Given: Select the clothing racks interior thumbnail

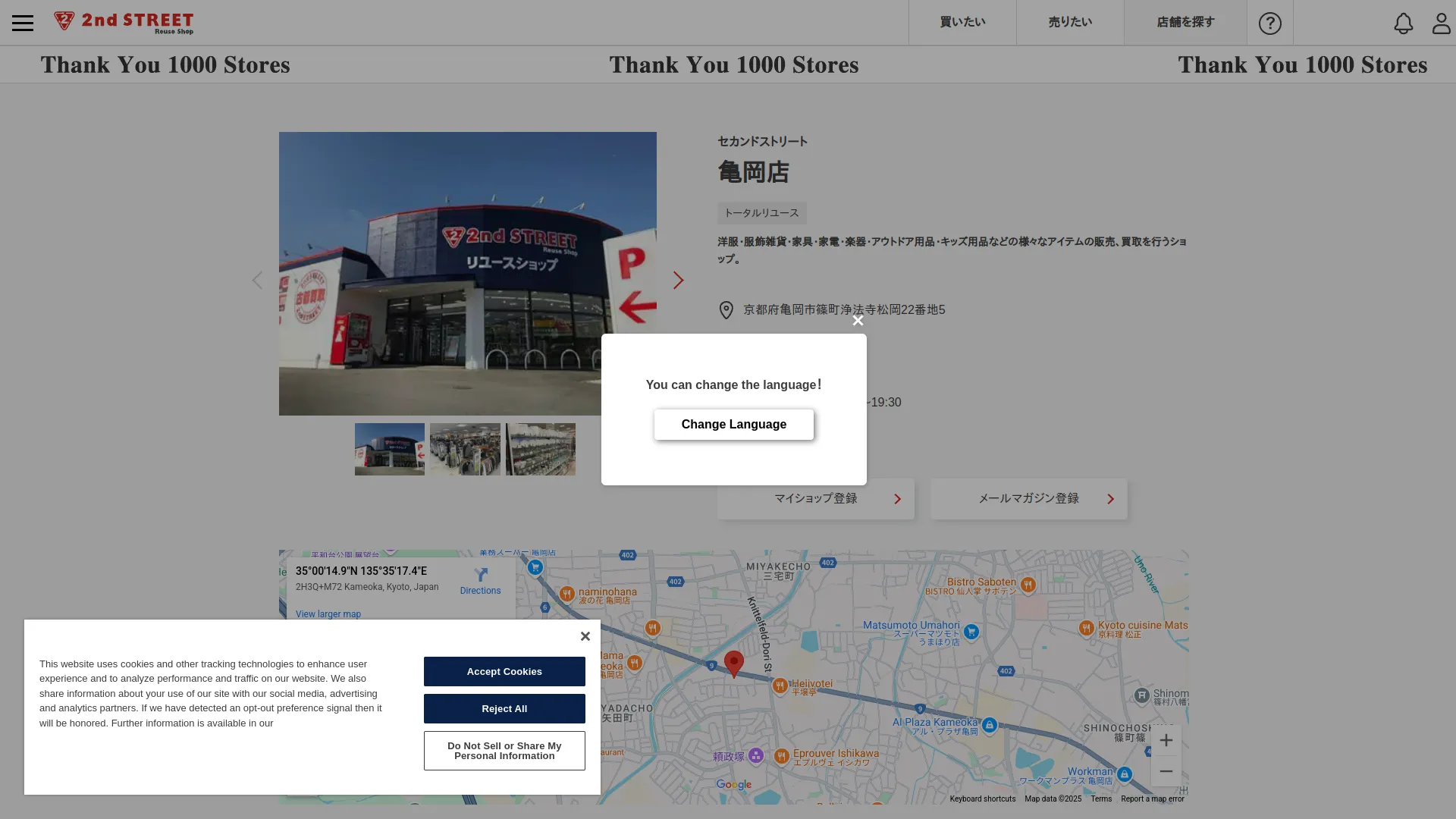Looking at the screenshot, I should pyautogui.click(x=465, y=449).
